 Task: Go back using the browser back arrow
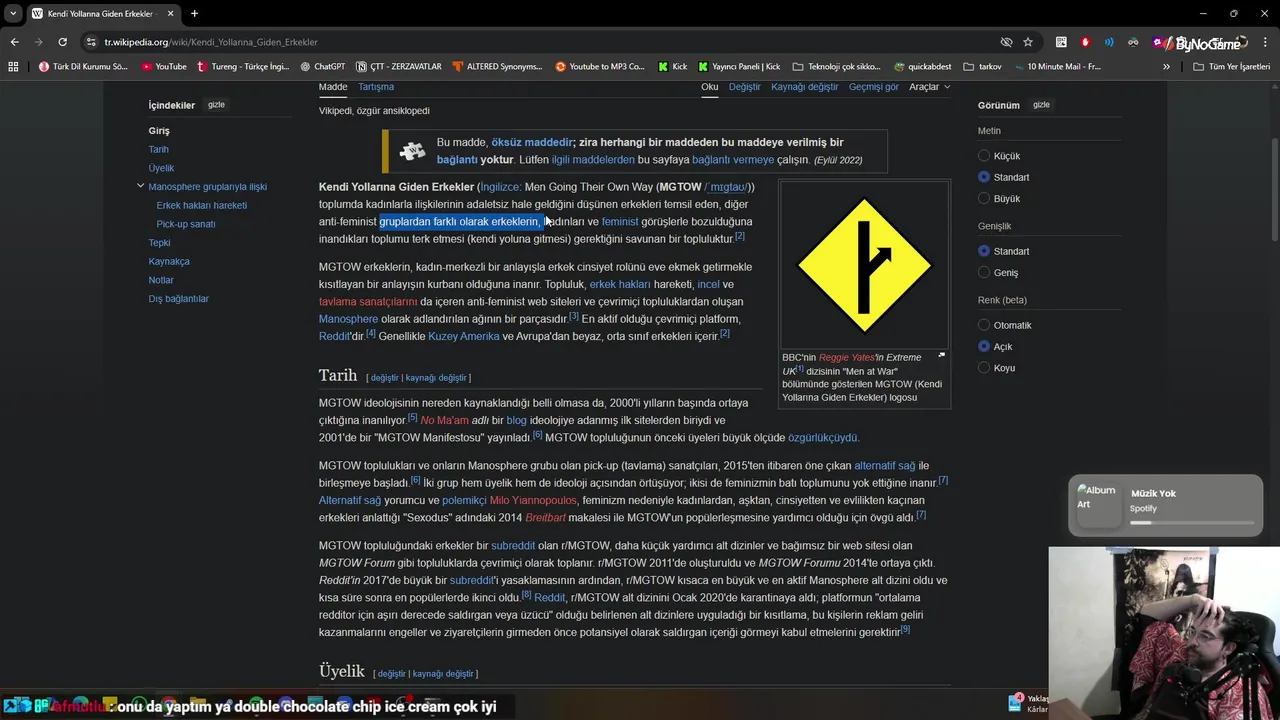14,42
